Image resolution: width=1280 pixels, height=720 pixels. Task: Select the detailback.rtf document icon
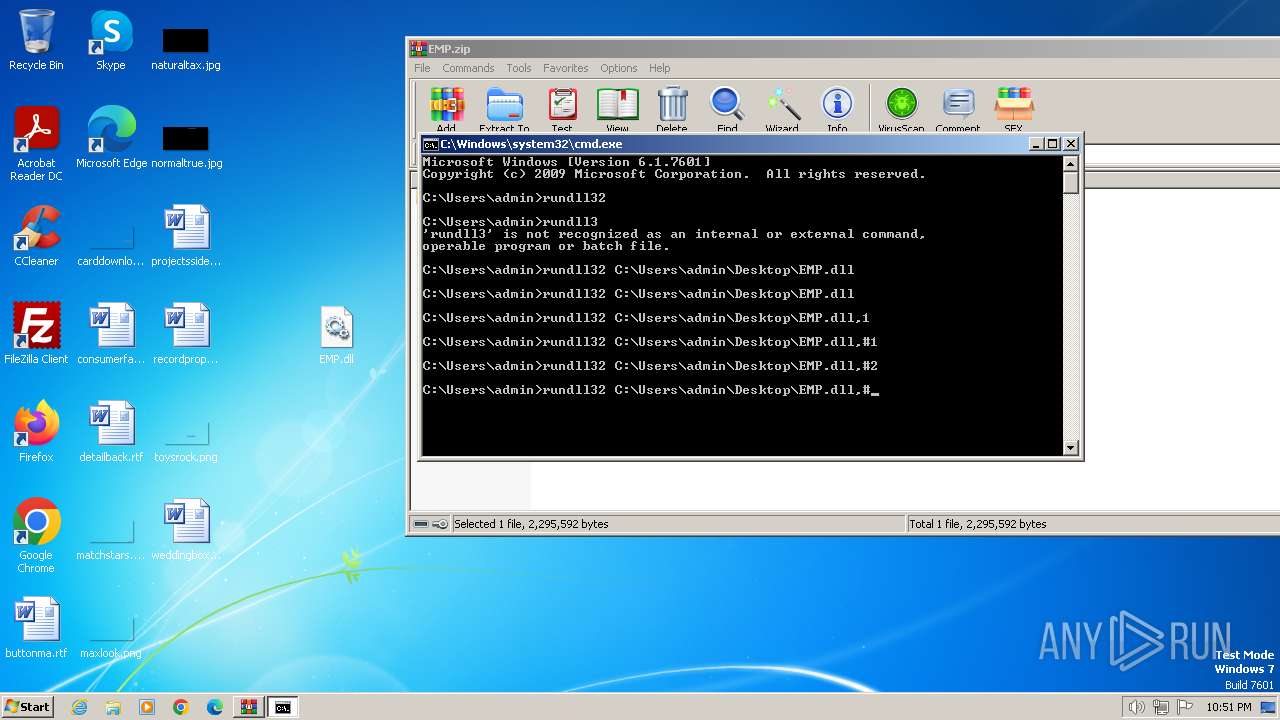coord(111,432)
